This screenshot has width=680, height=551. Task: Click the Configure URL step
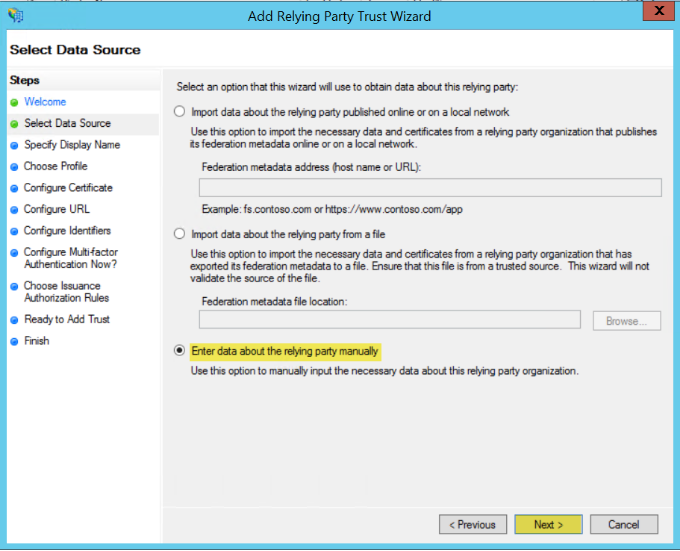56,209
